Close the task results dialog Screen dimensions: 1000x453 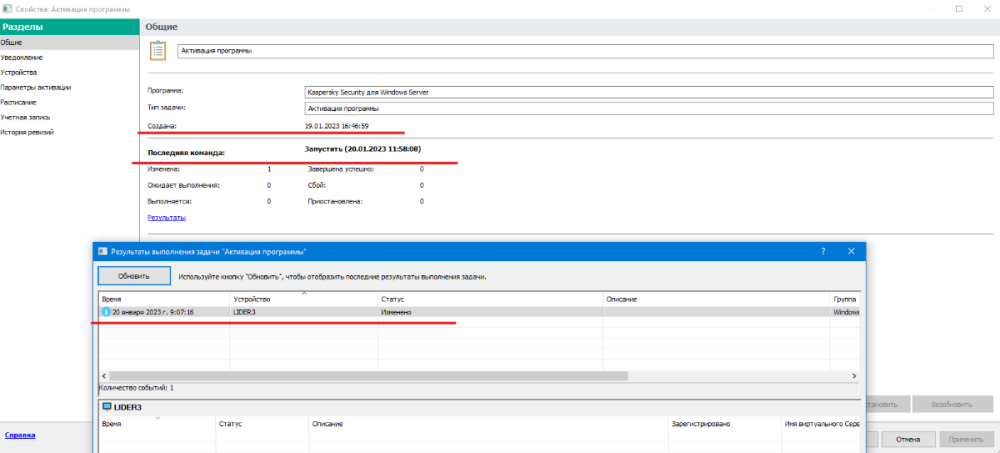click(x=850, y=252)
